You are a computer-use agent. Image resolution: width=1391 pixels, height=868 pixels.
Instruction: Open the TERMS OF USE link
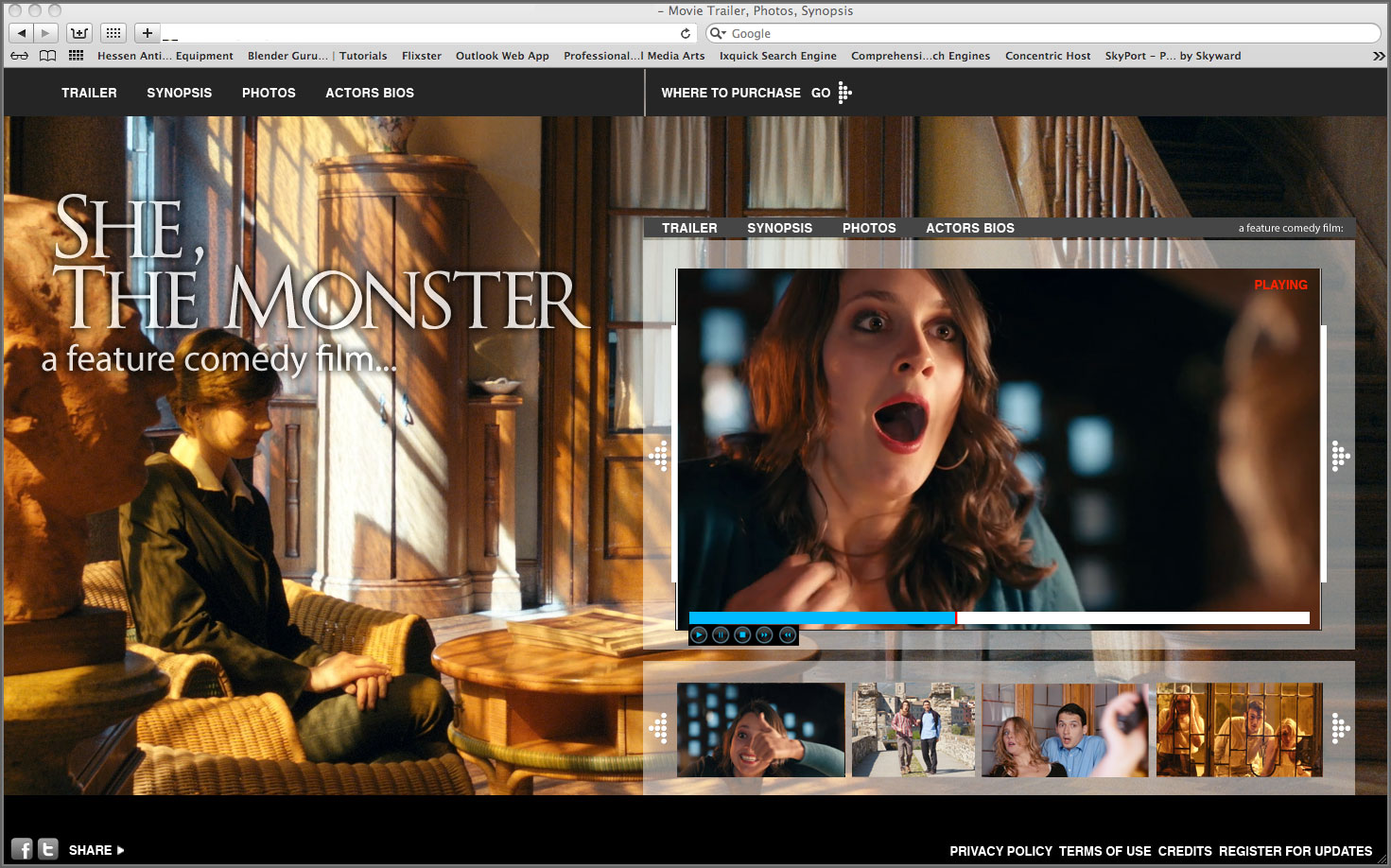(x=1105, y=851)
